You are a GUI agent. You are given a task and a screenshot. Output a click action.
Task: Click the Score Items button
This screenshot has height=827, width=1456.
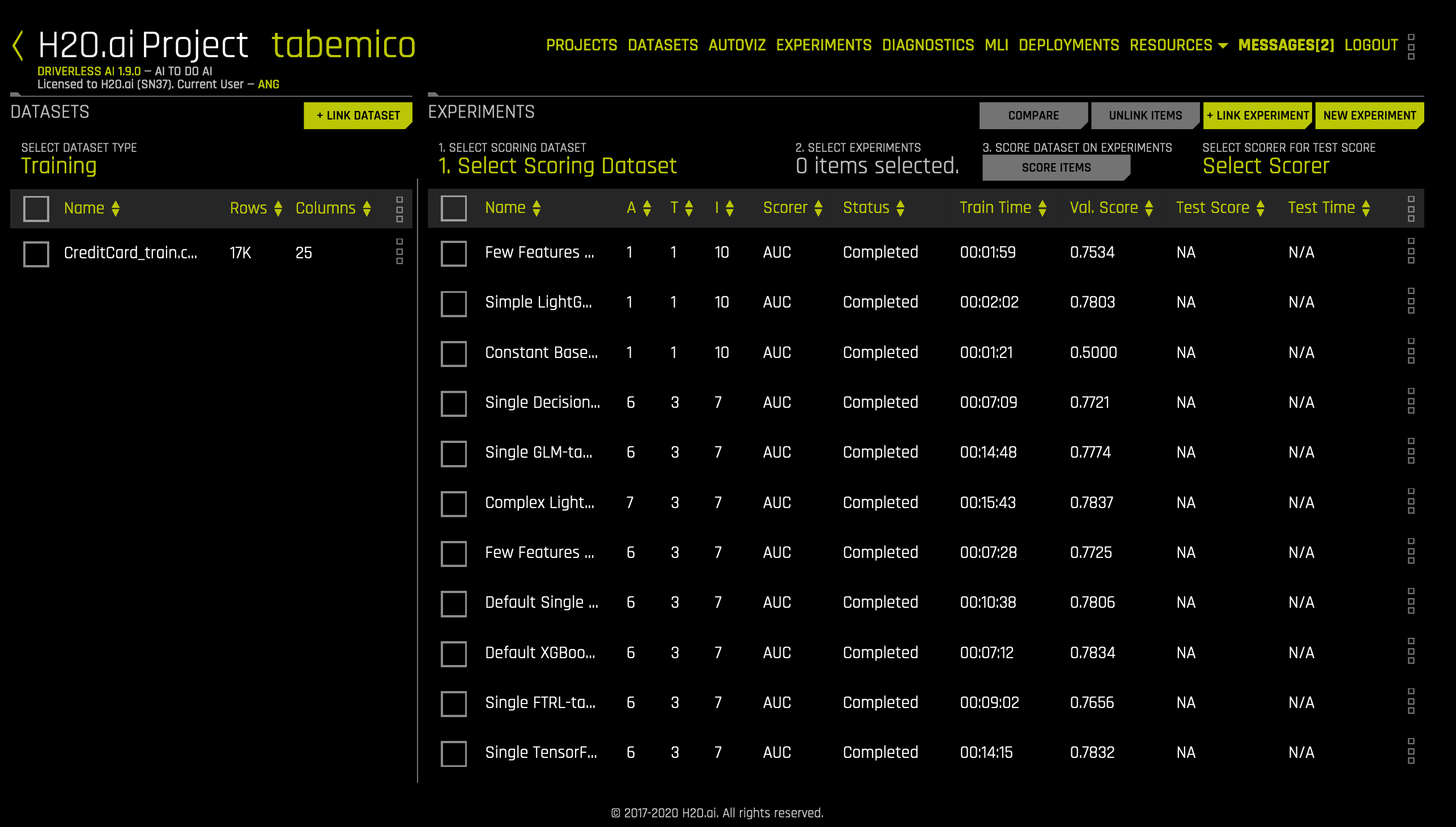[x=1055, y=167]
